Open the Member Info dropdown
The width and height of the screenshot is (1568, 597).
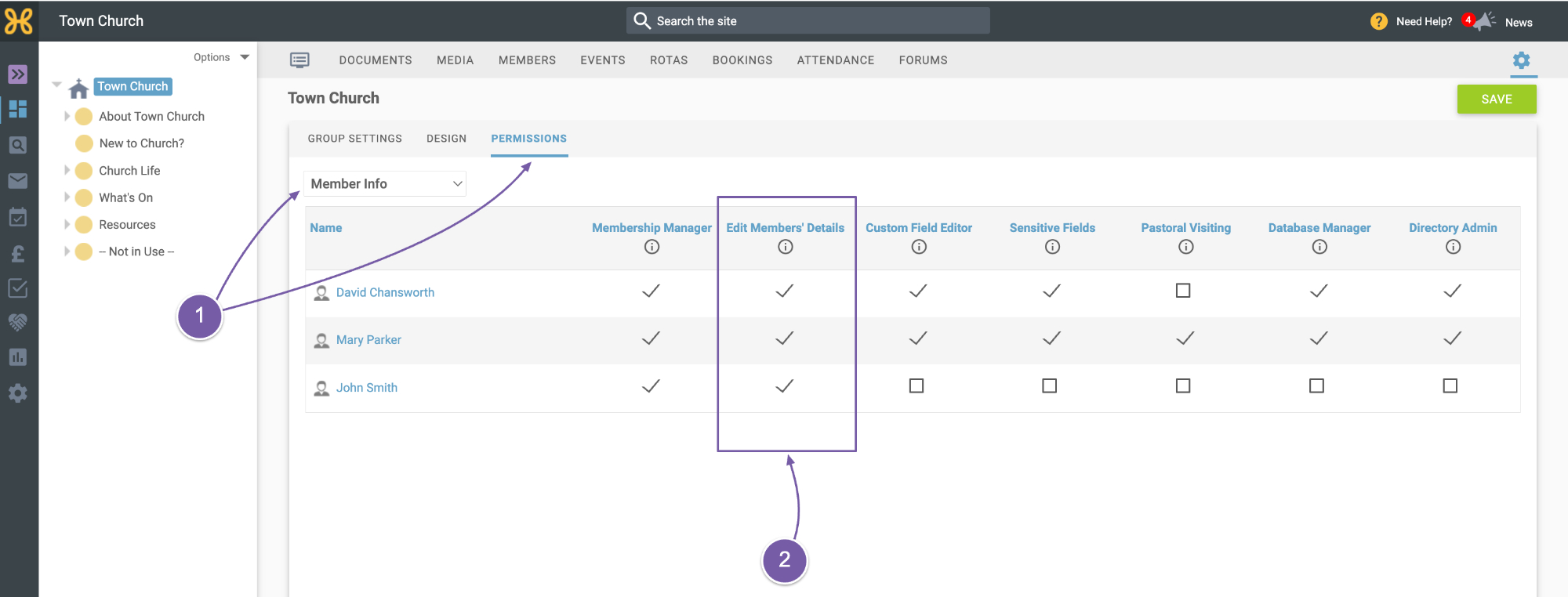385,183
